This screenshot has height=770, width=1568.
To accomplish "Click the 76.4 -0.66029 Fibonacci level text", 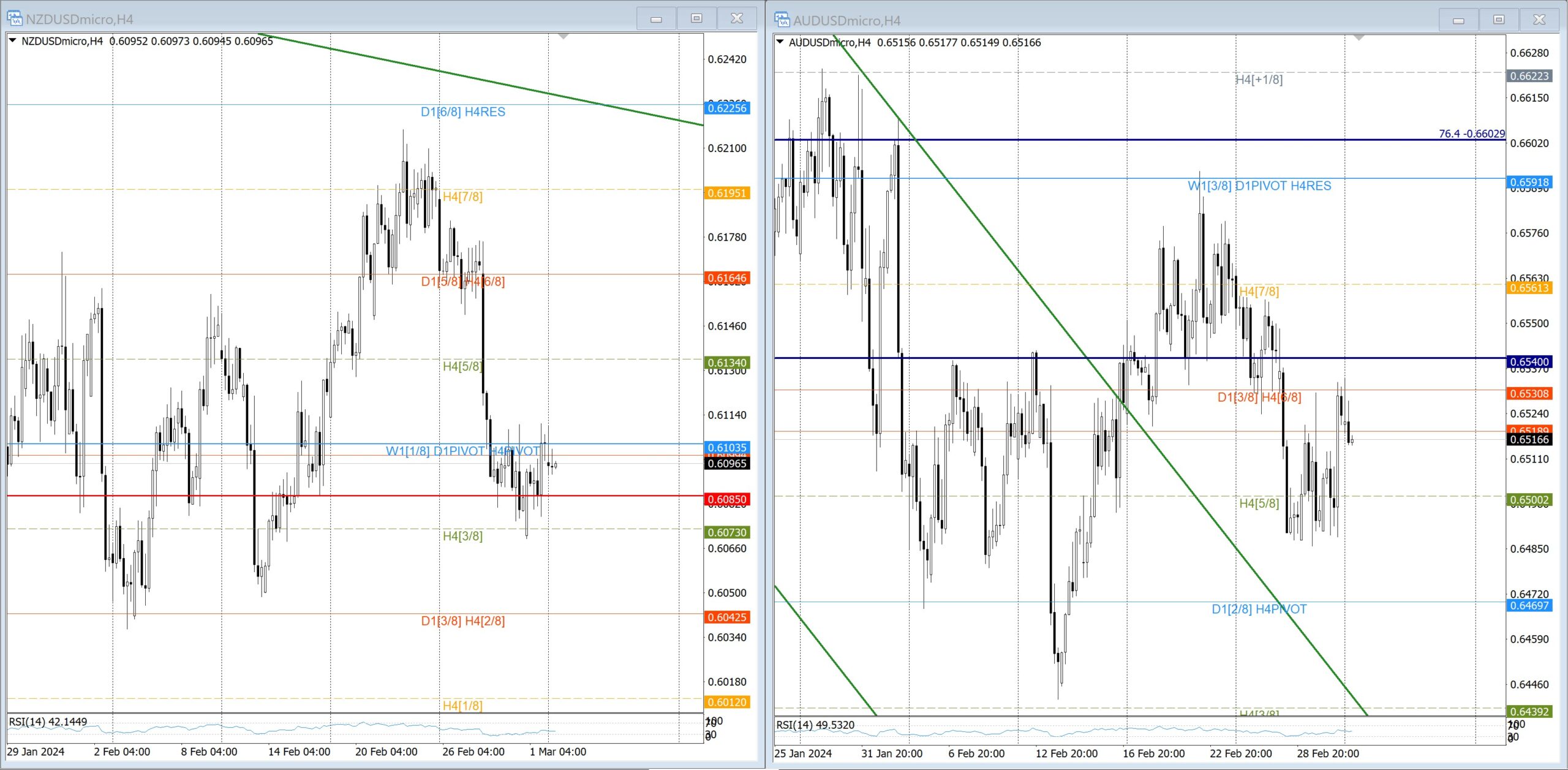I will pyautogui.click(x=1471, y=134).
